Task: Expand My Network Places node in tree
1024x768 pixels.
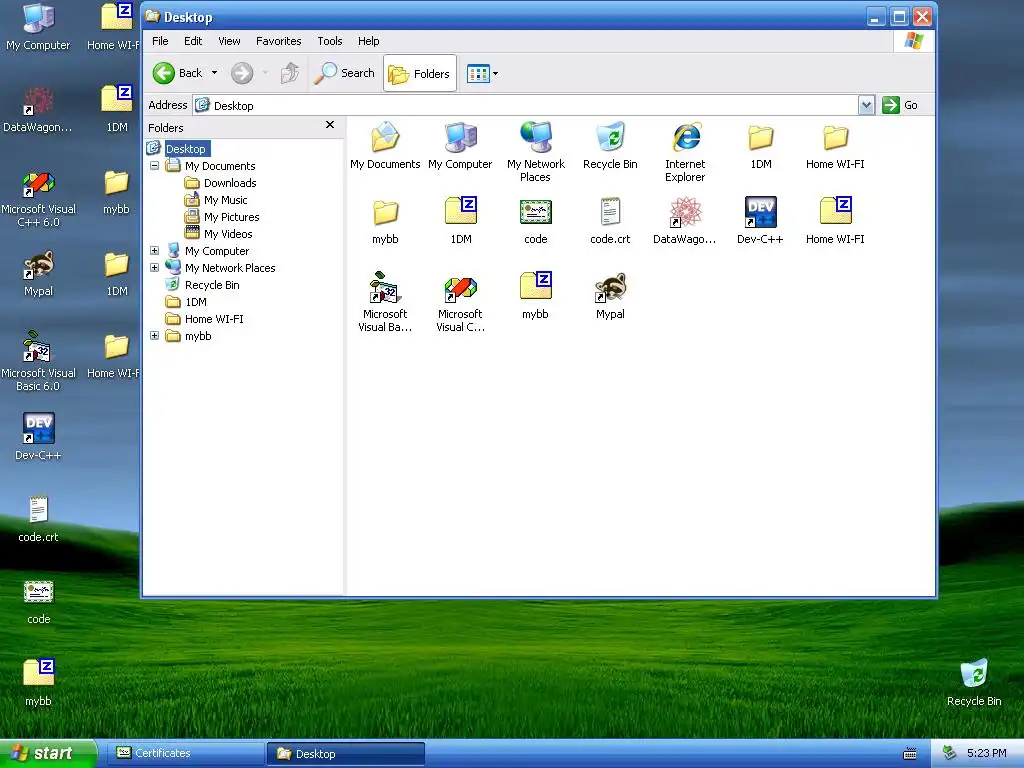Action: (154, 268)
